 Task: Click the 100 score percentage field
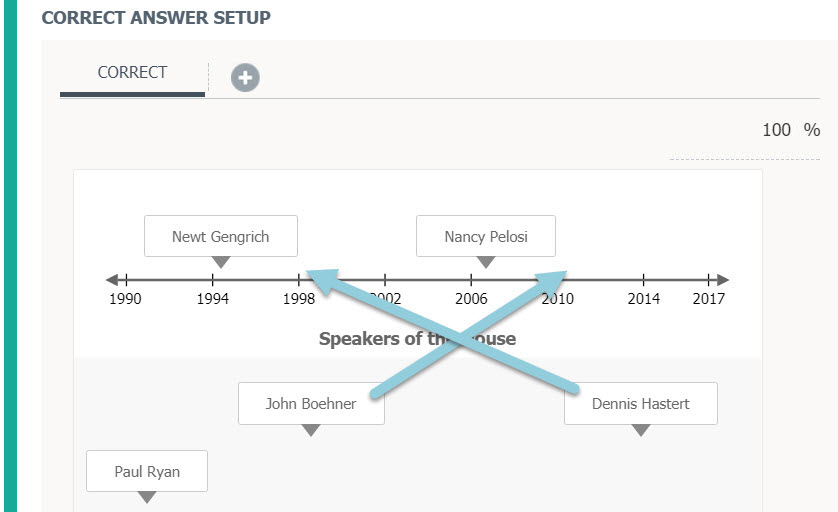776,130
